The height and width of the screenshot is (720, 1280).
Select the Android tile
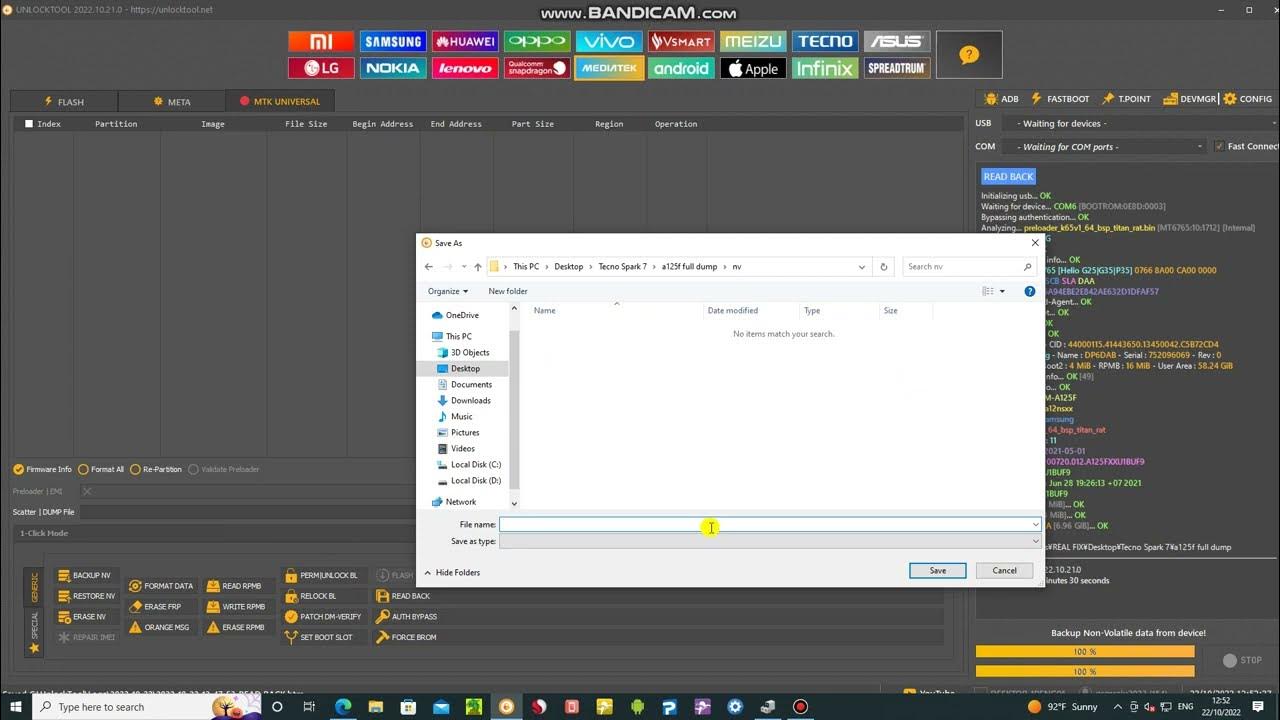coord(681,68)
